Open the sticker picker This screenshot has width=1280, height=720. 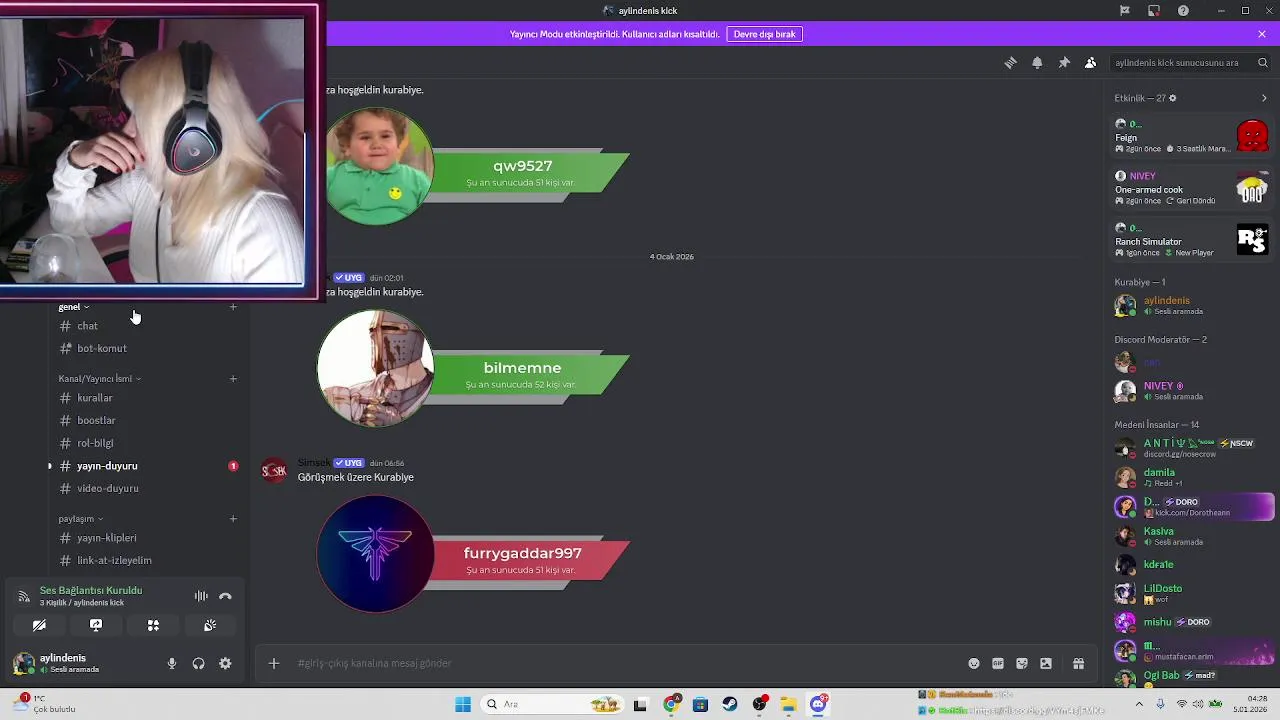[1022, 663]
